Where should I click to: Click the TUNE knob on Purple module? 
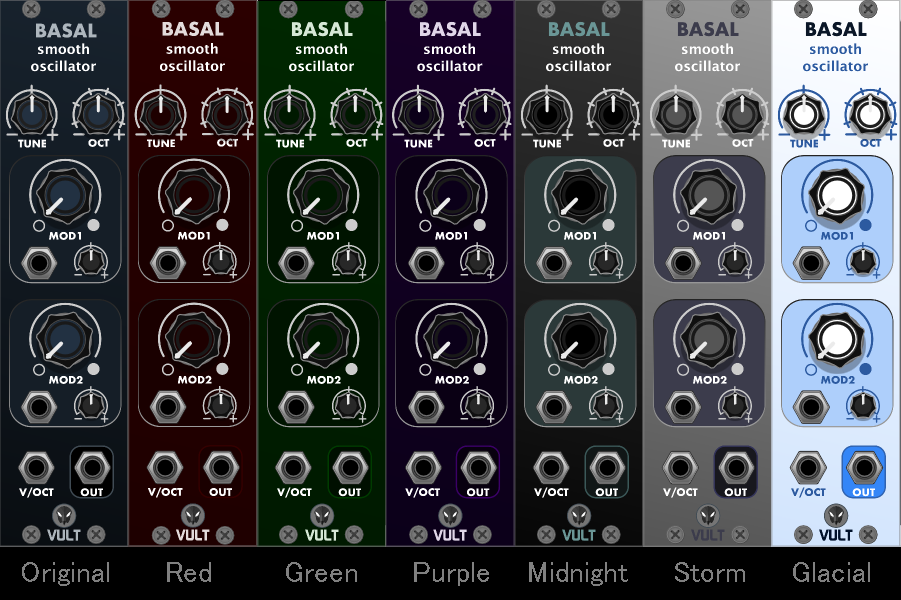point(419,113)
